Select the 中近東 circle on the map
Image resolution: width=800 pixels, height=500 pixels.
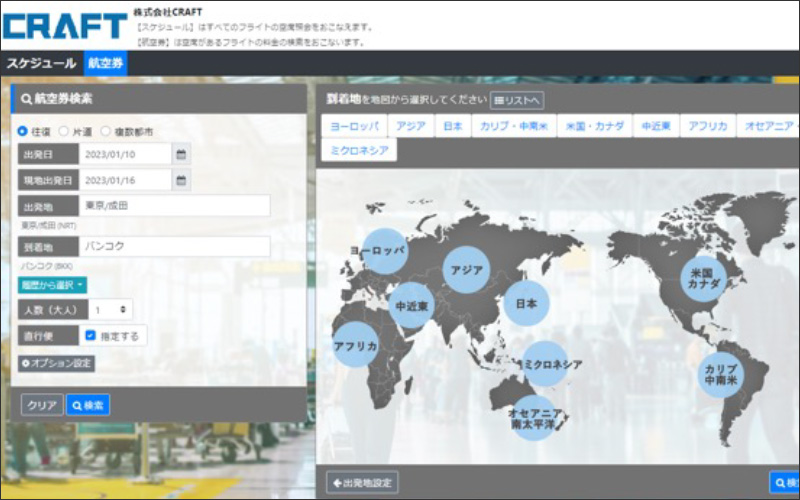(411, 306)
